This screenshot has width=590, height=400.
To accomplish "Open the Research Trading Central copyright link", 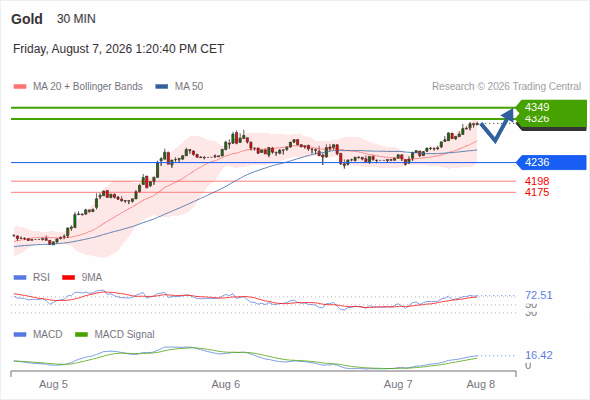I will [x=506, y=87].
